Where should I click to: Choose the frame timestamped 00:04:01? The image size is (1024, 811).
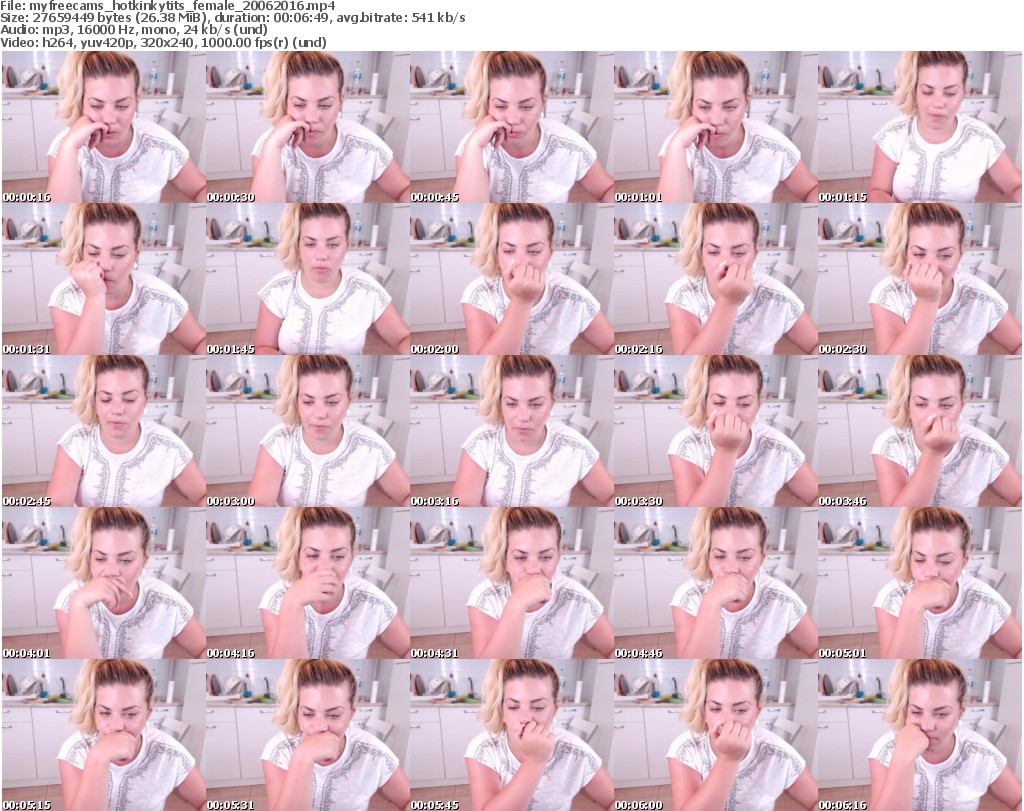[104, 583]
